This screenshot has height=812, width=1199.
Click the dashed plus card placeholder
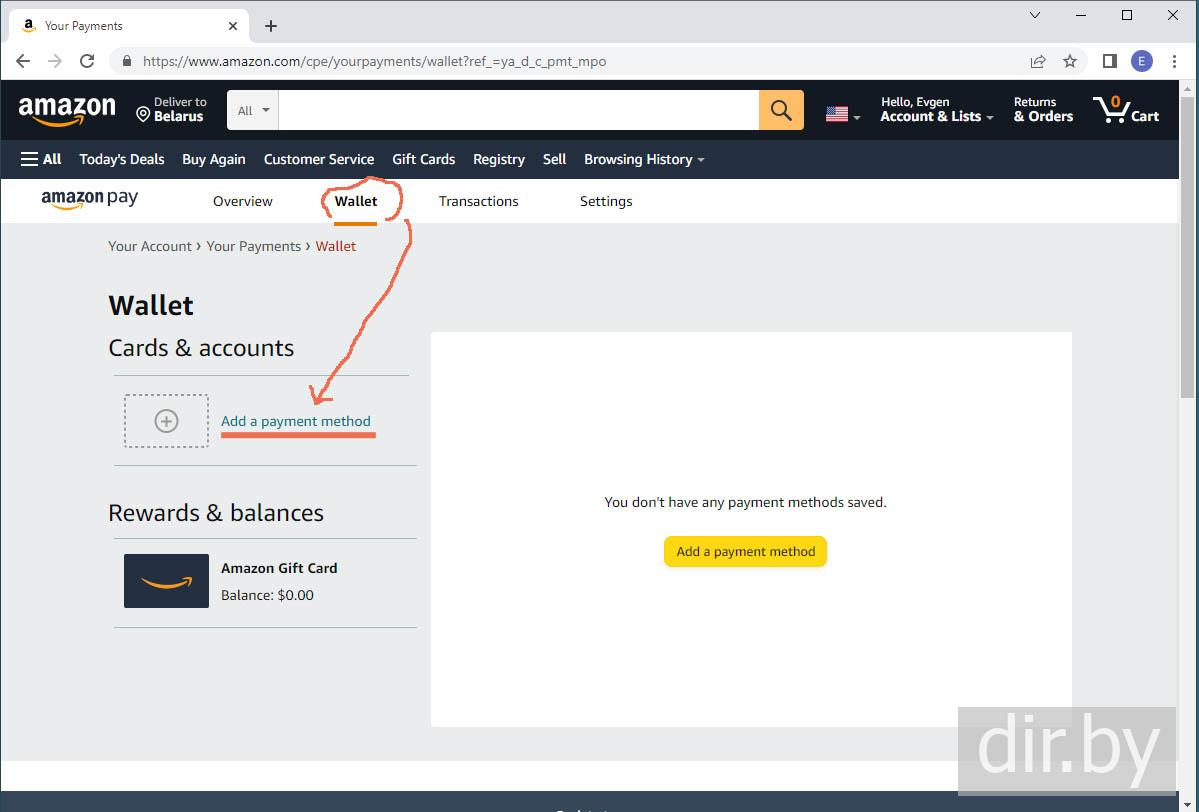[x=166, y=421]
